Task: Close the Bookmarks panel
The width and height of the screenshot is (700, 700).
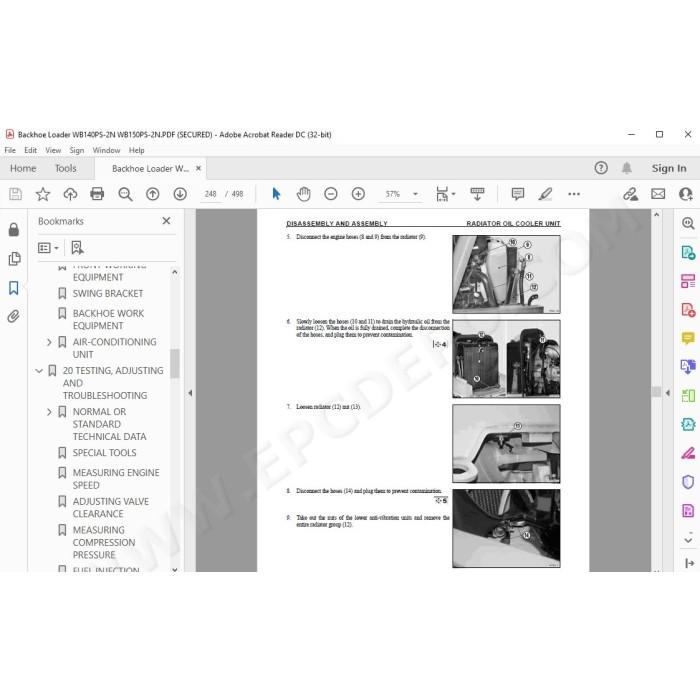Action: [166, 221]
